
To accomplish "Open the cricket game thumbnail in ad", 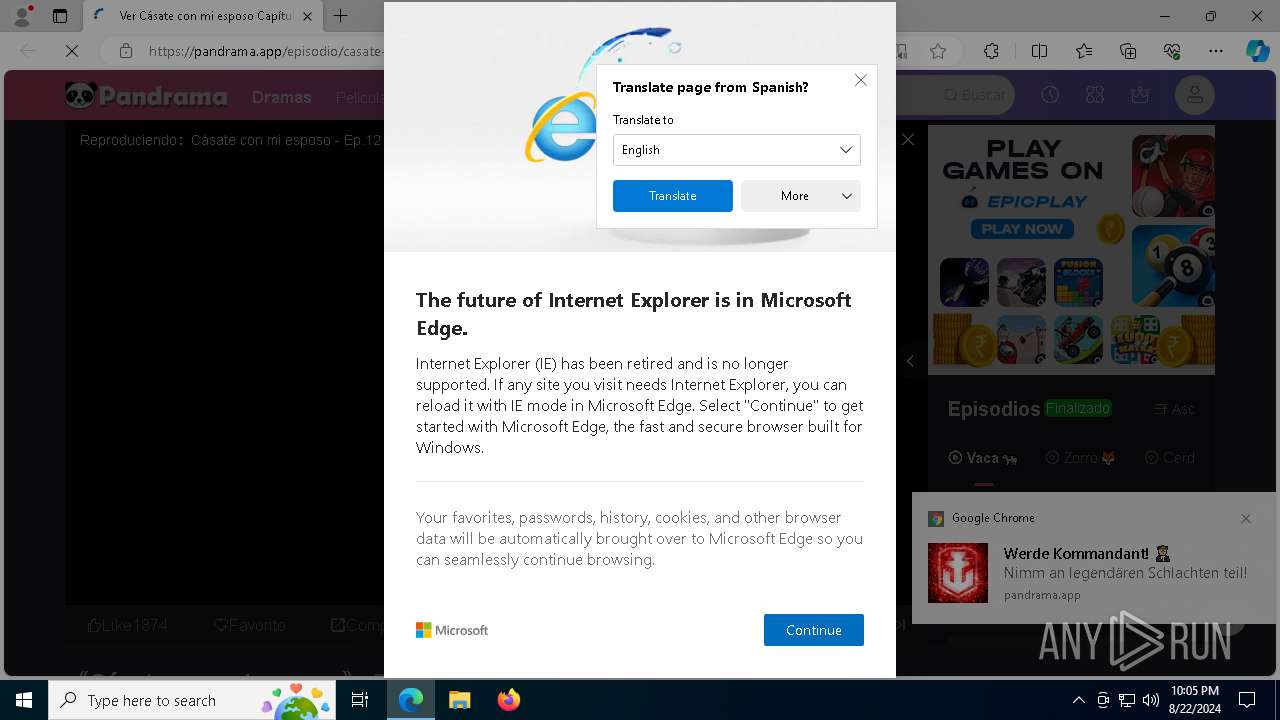I will [1173, 176].
